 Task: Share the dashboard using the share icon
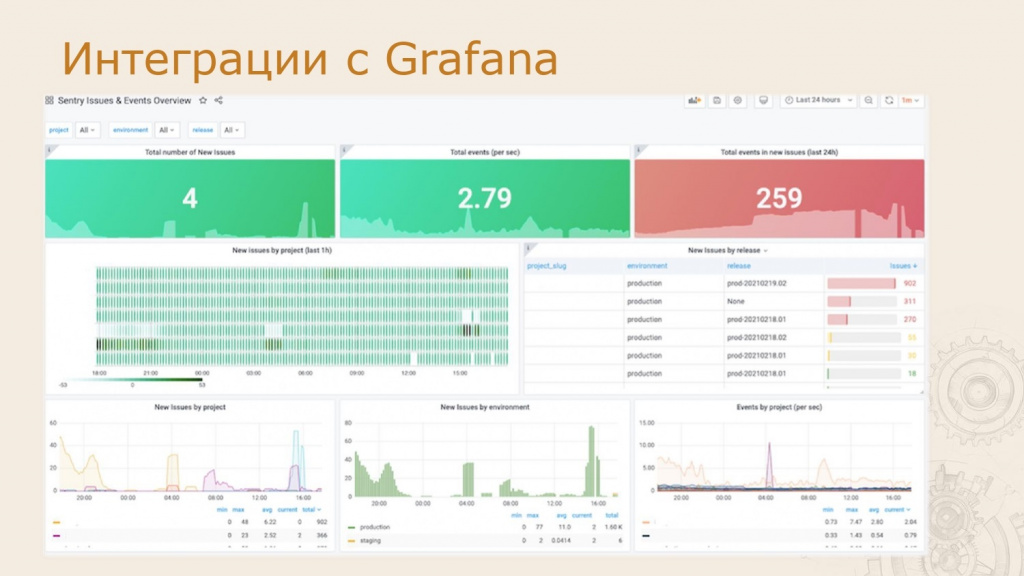pyautogui.click(x=219, y=101)
